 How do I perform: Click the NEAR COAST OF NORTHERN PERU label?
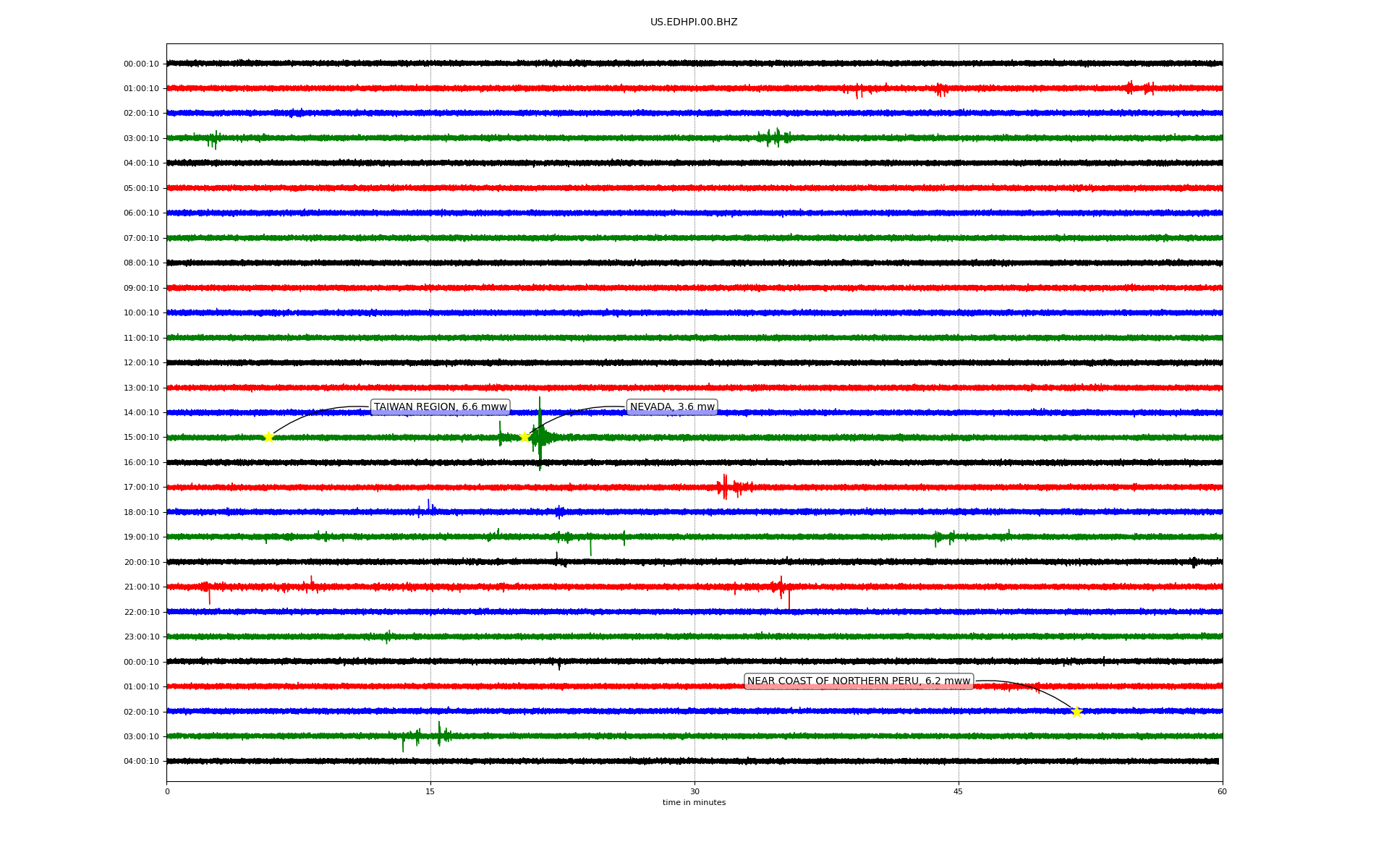click(x=858, y=681)
